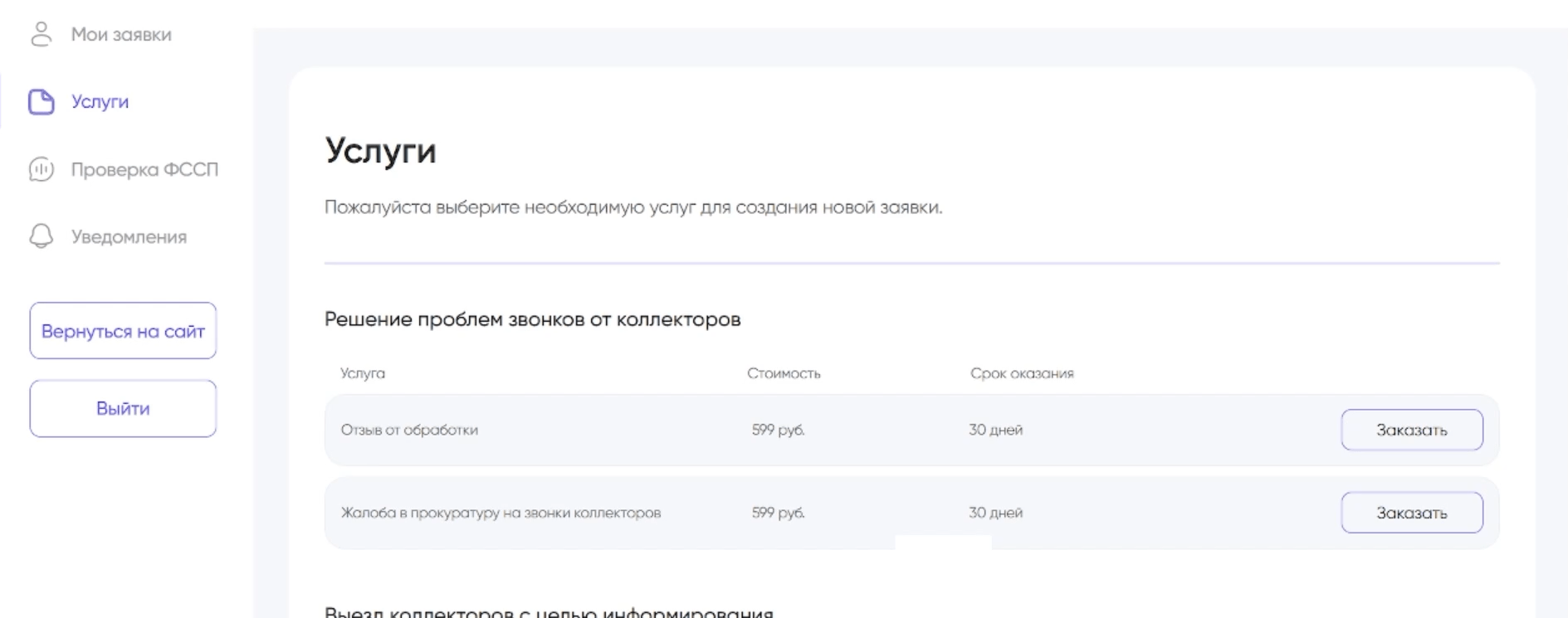Image resolution: width=1568 pixels, height=618 pixels.
Task: Order Жалоба в прокуратуру via Заказать
Action: click(1411, 513)
